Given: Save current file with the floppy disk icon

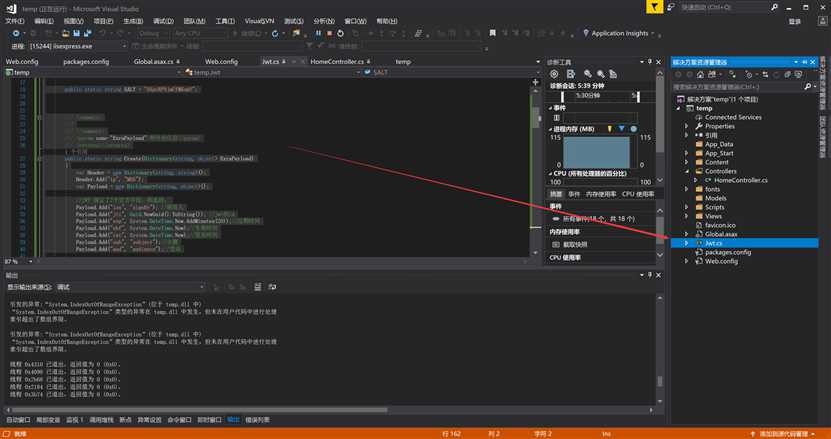Looking at the screenshot, I should coord(77,33).
